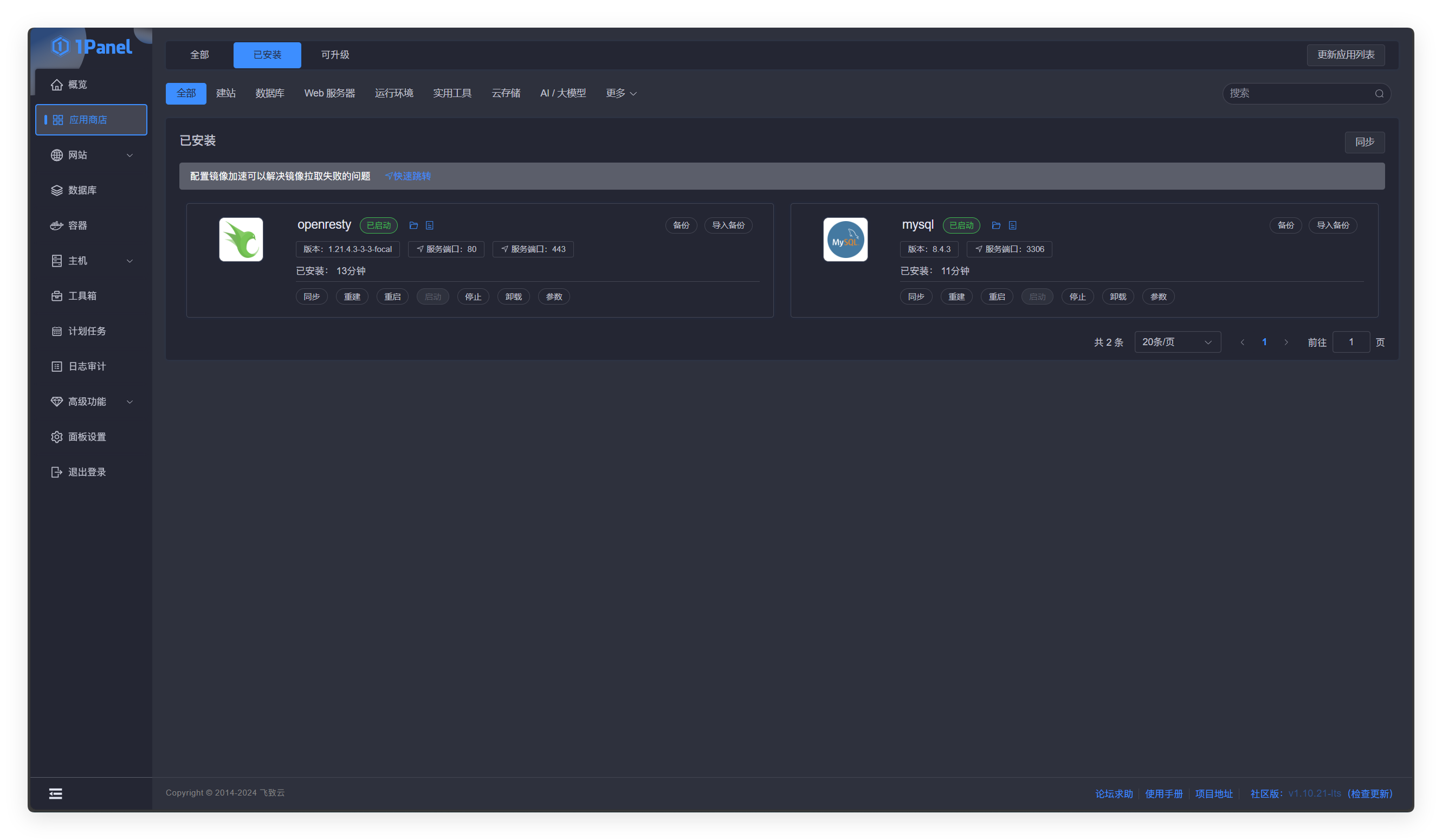Click mysql 停止 button

tap(1077, 297)
